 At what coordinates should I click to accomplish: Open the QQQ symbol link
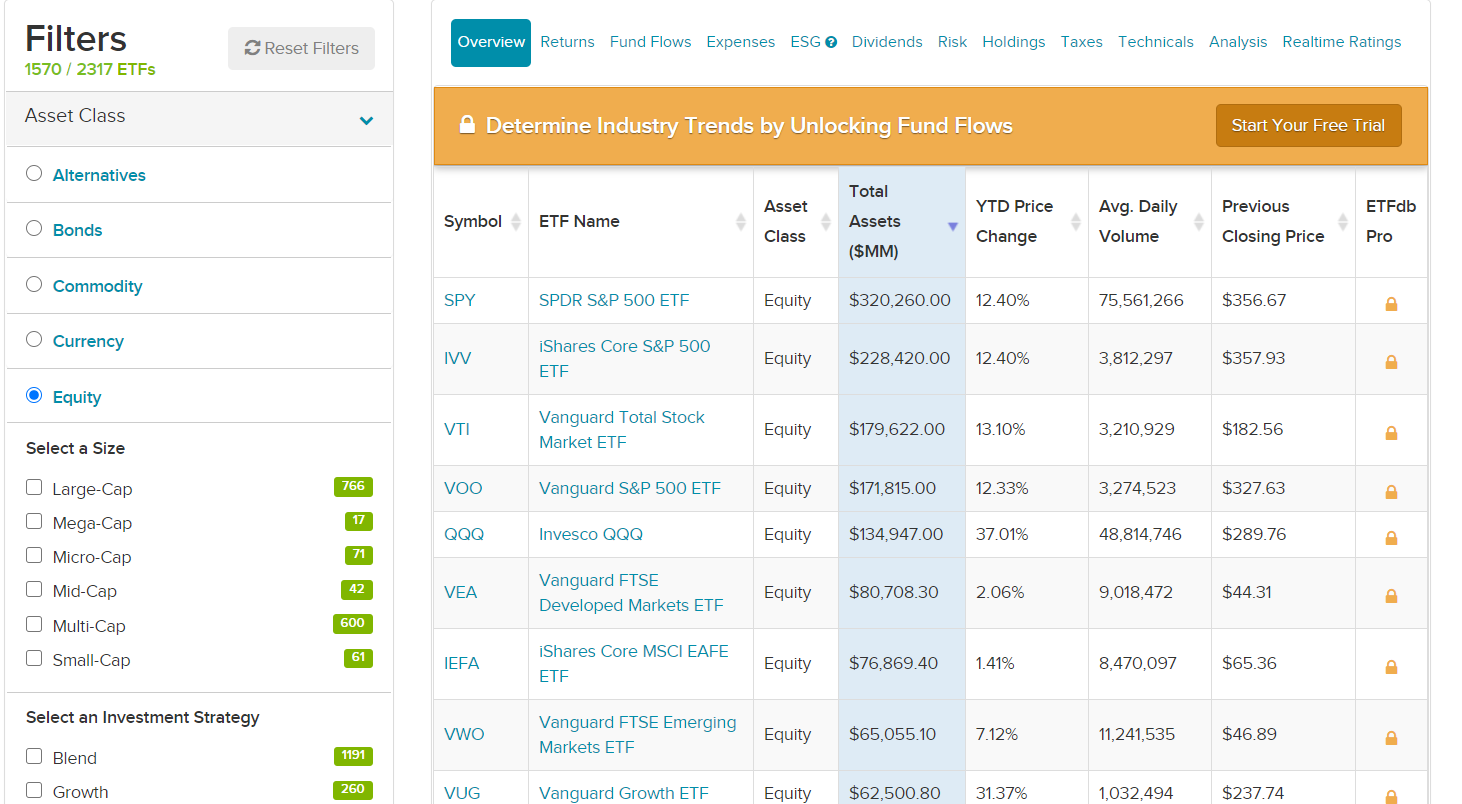(464, 534)
